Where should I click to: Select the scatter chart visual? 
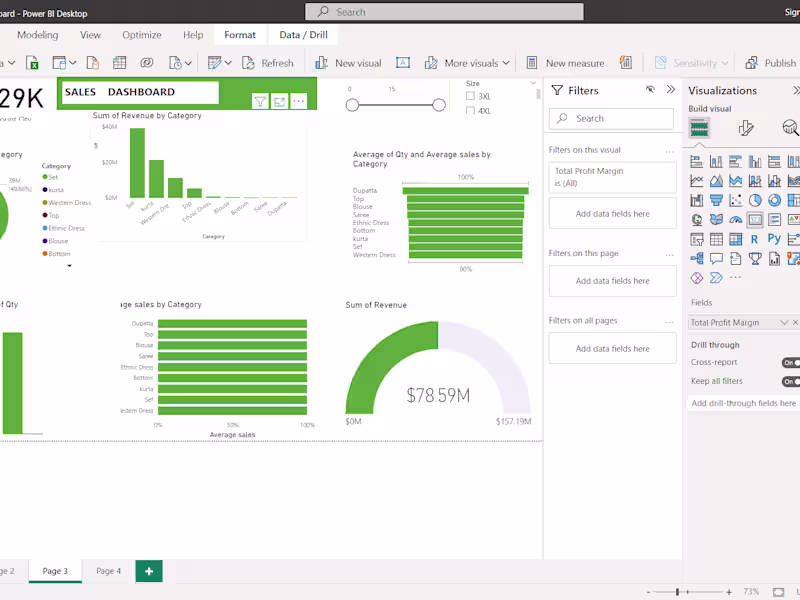(736, 198)
